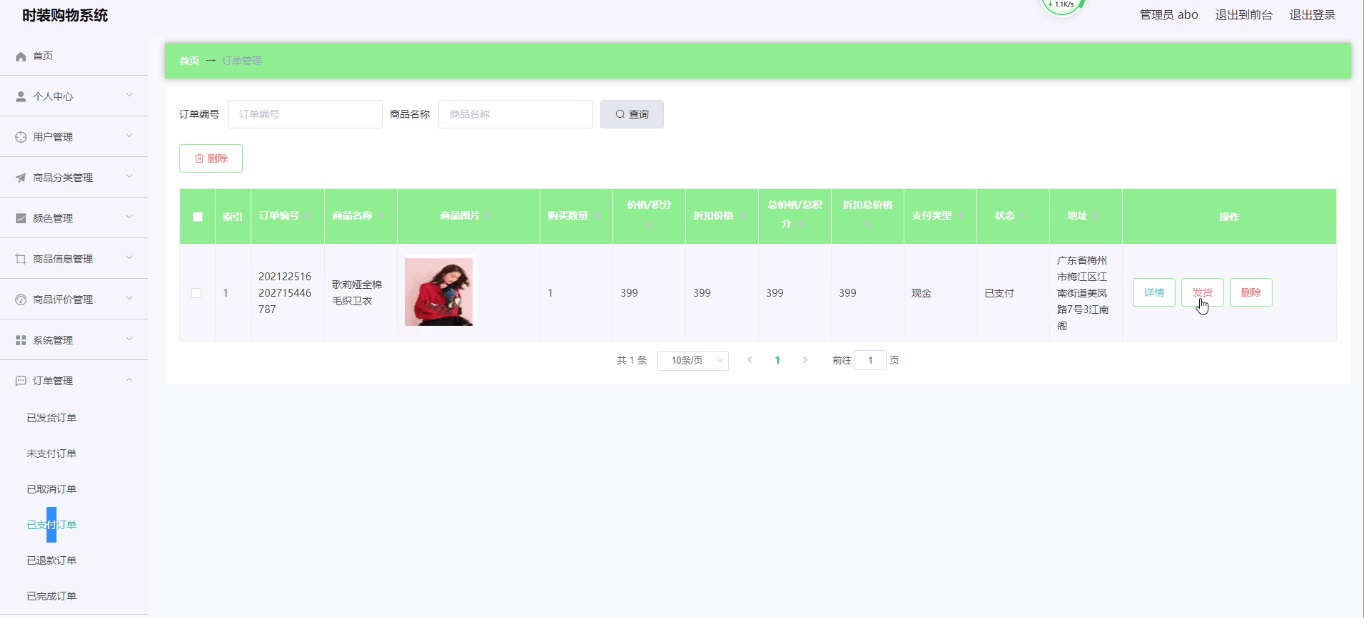
Task: Click 管理员 abo in header
Action: pyautogui.click(x=1169, y=15)
